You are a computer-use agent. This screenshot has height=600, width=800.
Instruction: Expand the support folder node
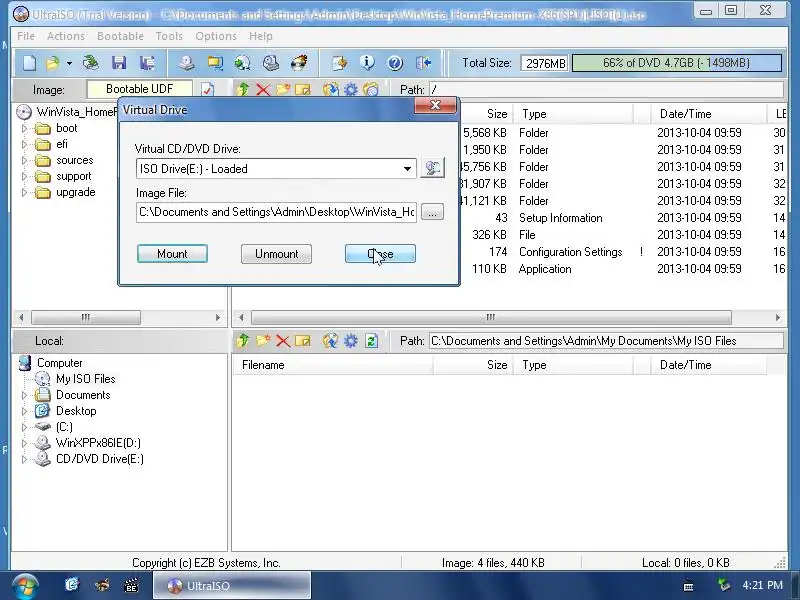24,177
